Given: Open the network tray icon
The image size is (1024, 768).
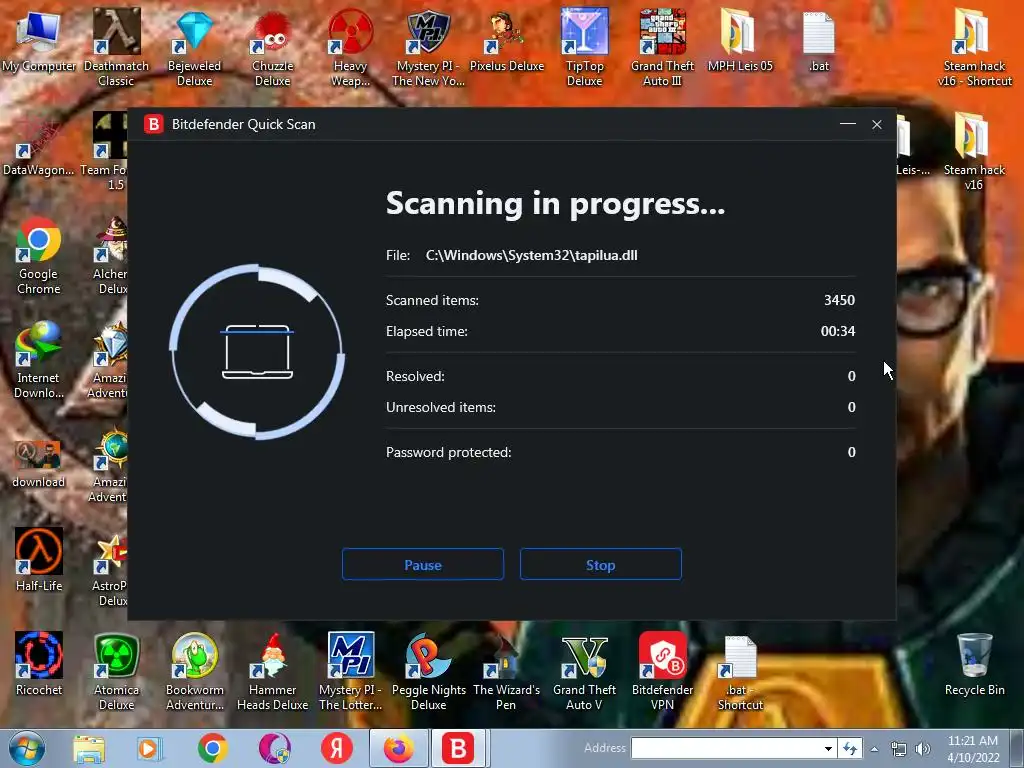Looking at the screenshot, I should coord(899,749).
